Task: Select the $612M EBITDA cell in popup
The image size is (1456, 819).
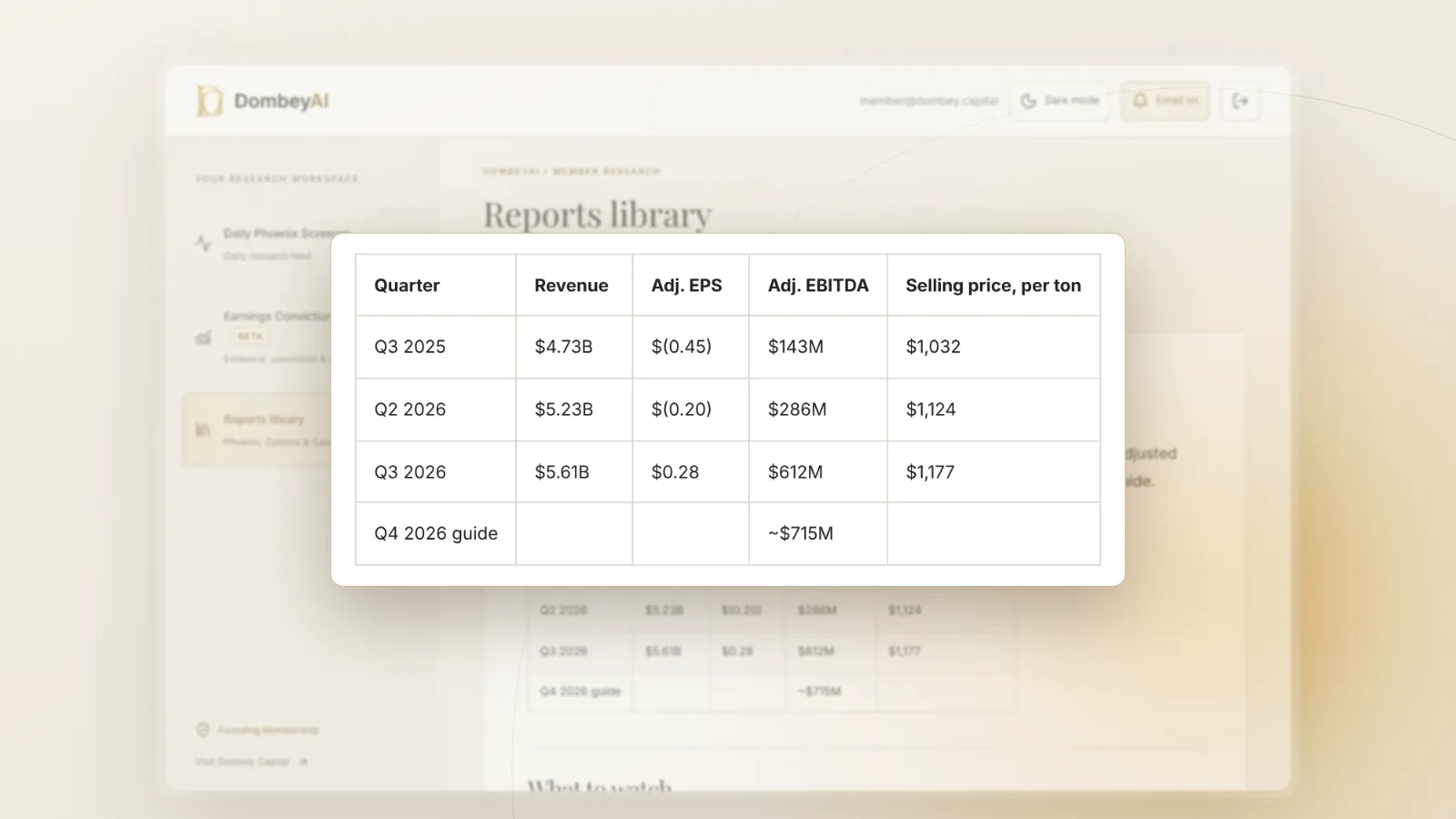Action: (x=818, y=471)
